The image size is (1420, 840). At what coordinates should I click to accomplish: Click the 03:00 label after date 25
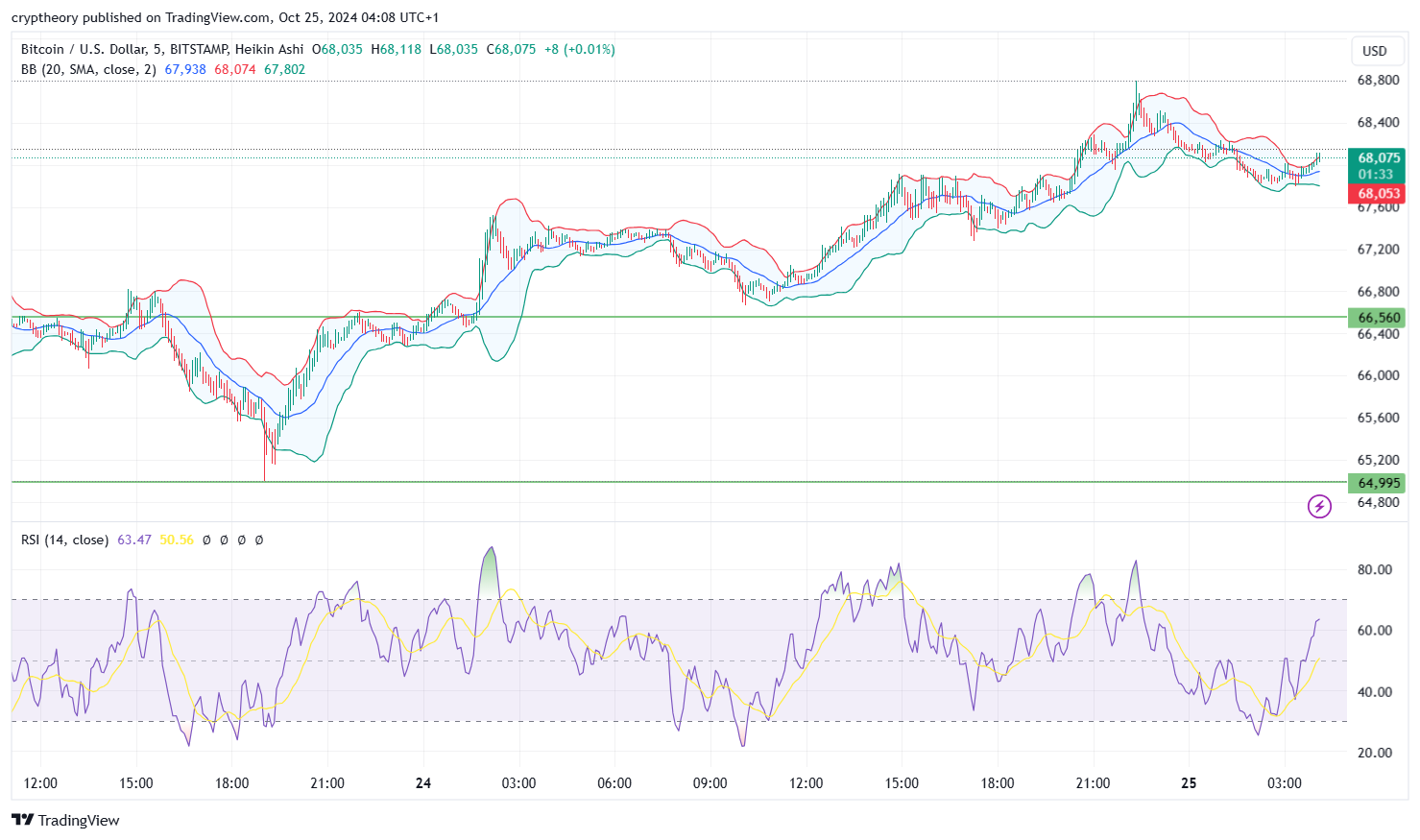click(x=1285, y=783)
